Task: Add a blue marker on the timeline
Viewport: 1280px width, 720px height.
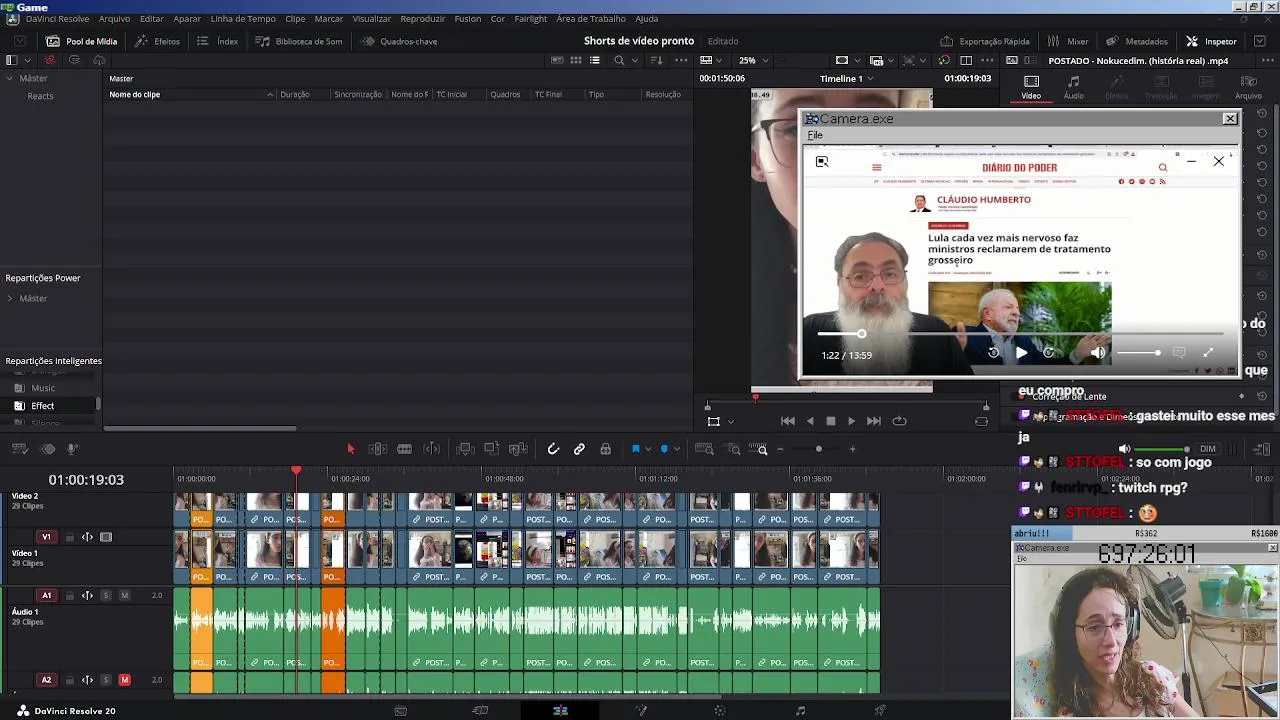Action: point(664,450)
